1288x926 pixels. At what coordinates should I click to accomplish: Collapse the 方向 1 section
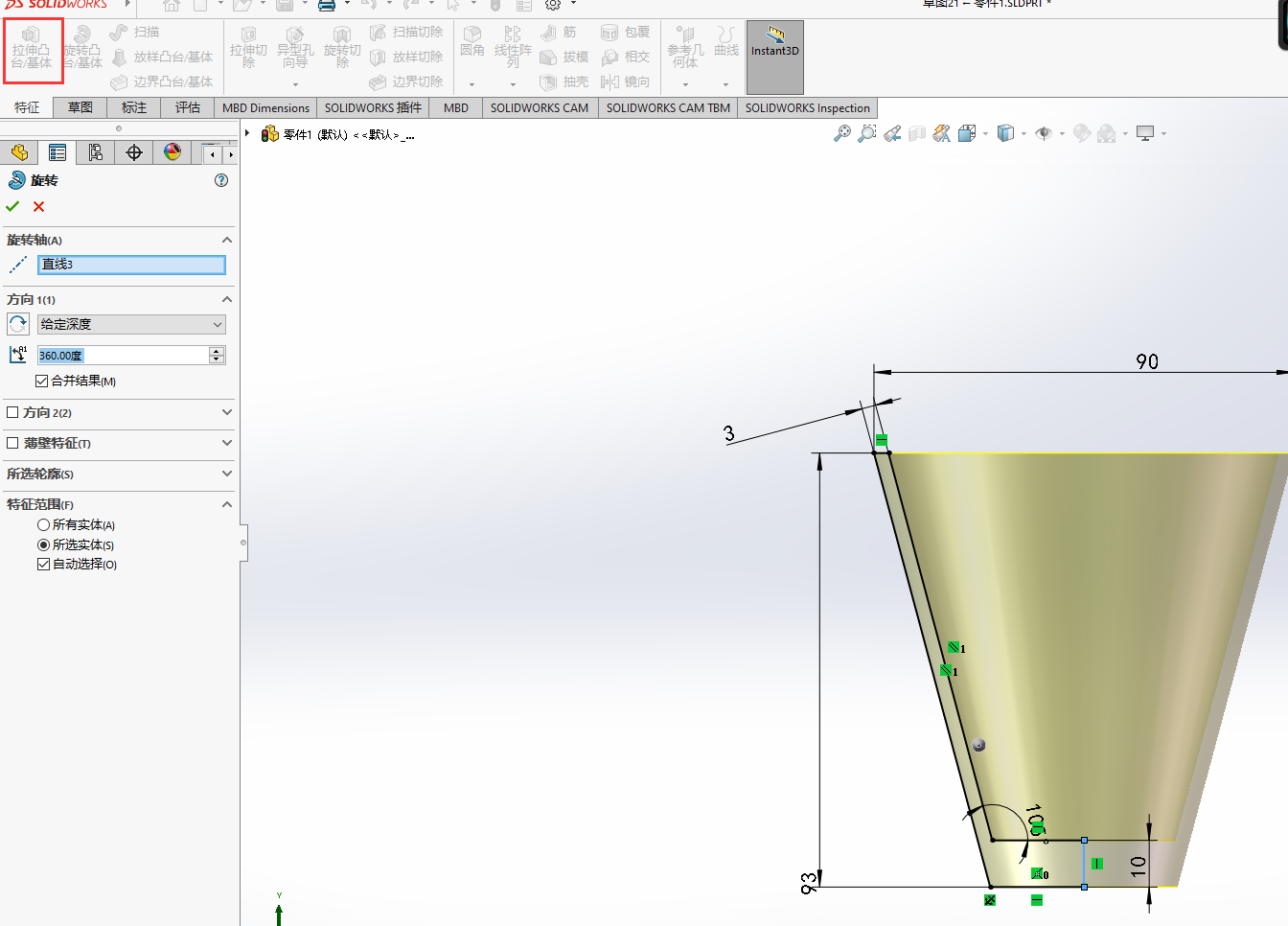coord(227,299)
